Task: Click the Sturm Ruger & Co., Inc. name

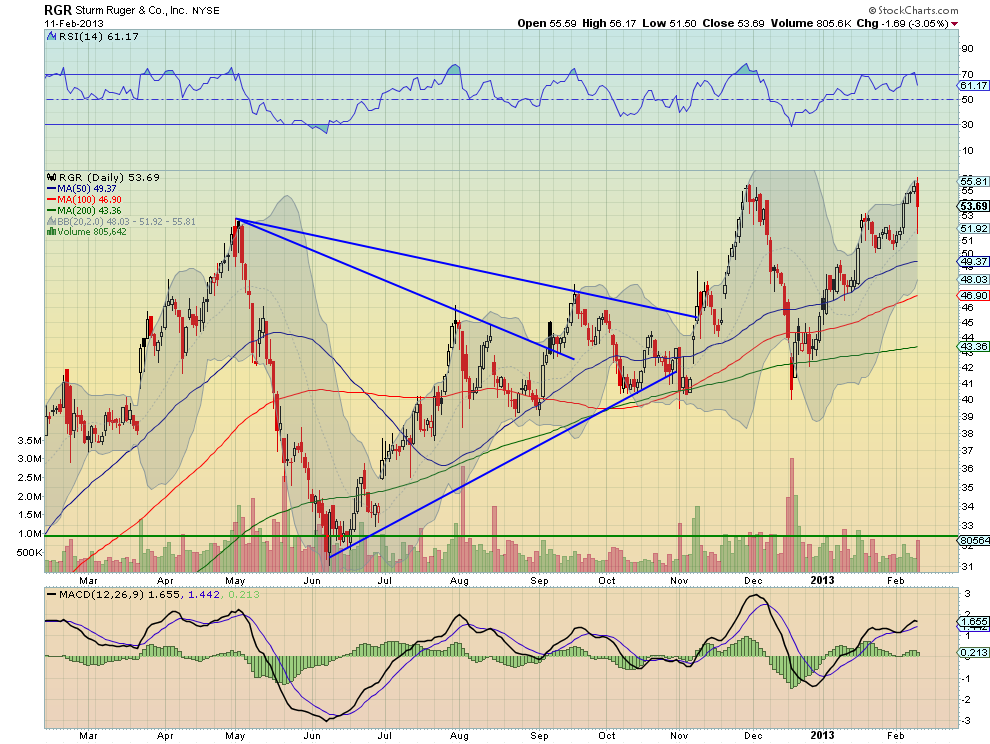Action: pyautogui.click(x=131, y=11)
